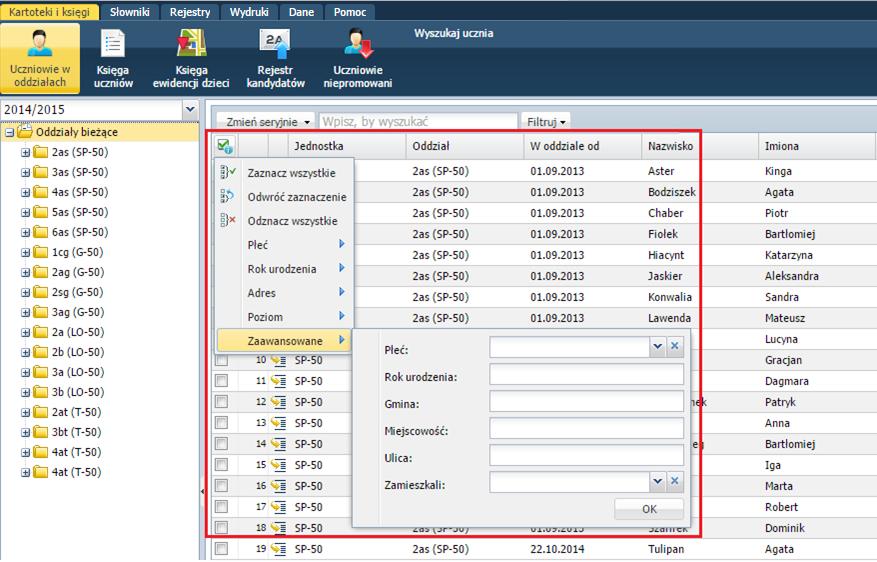The width and height of the screenshot is (877, 562).
Task: Choose Zaznacz wszystkie menu entry
Action: (284, 172)
